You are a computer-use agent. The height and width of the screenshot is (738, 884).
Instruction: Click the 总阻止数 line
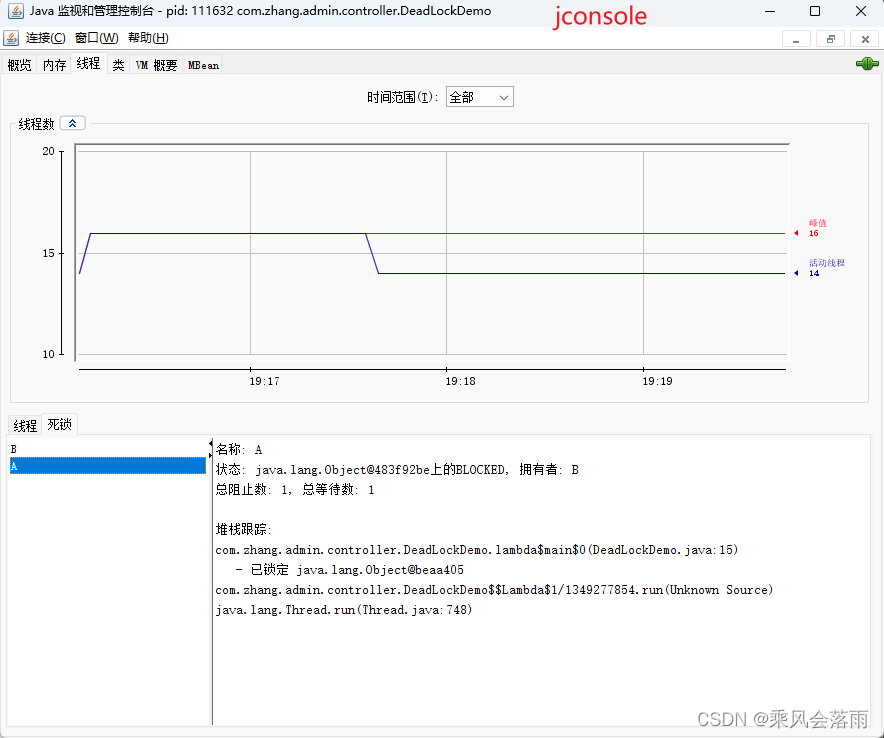295,489
